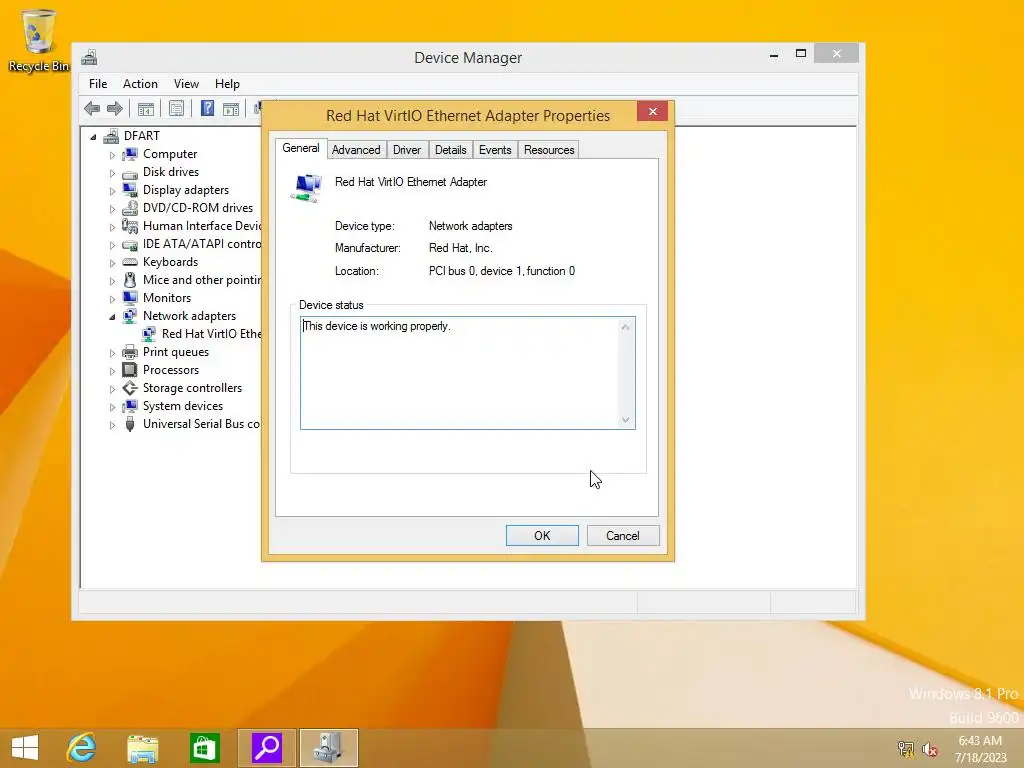The width and height of the screenshot is (1024, 768).
Task: Open the View menu
Action: (186, 84)
